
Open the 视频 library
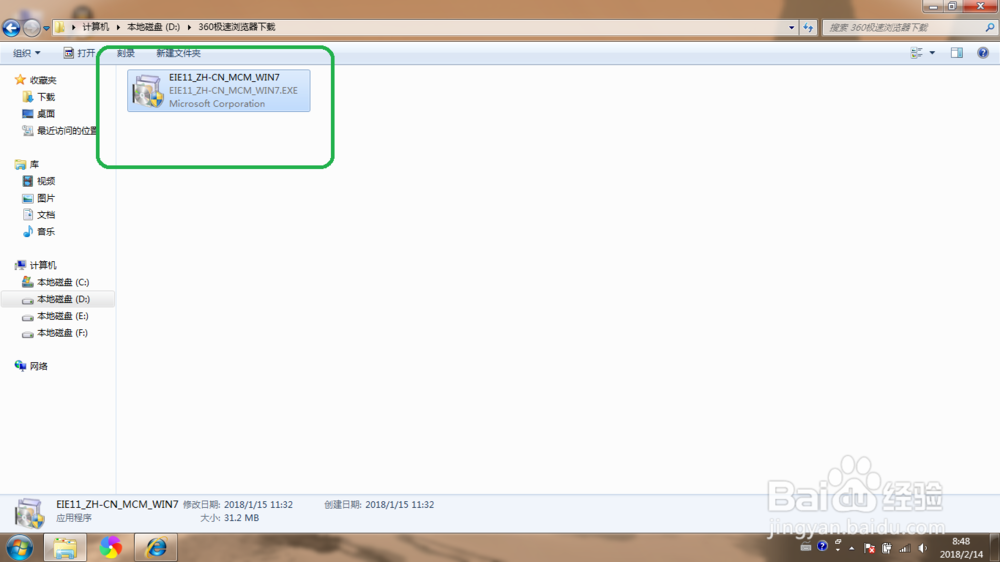[46, 181]
